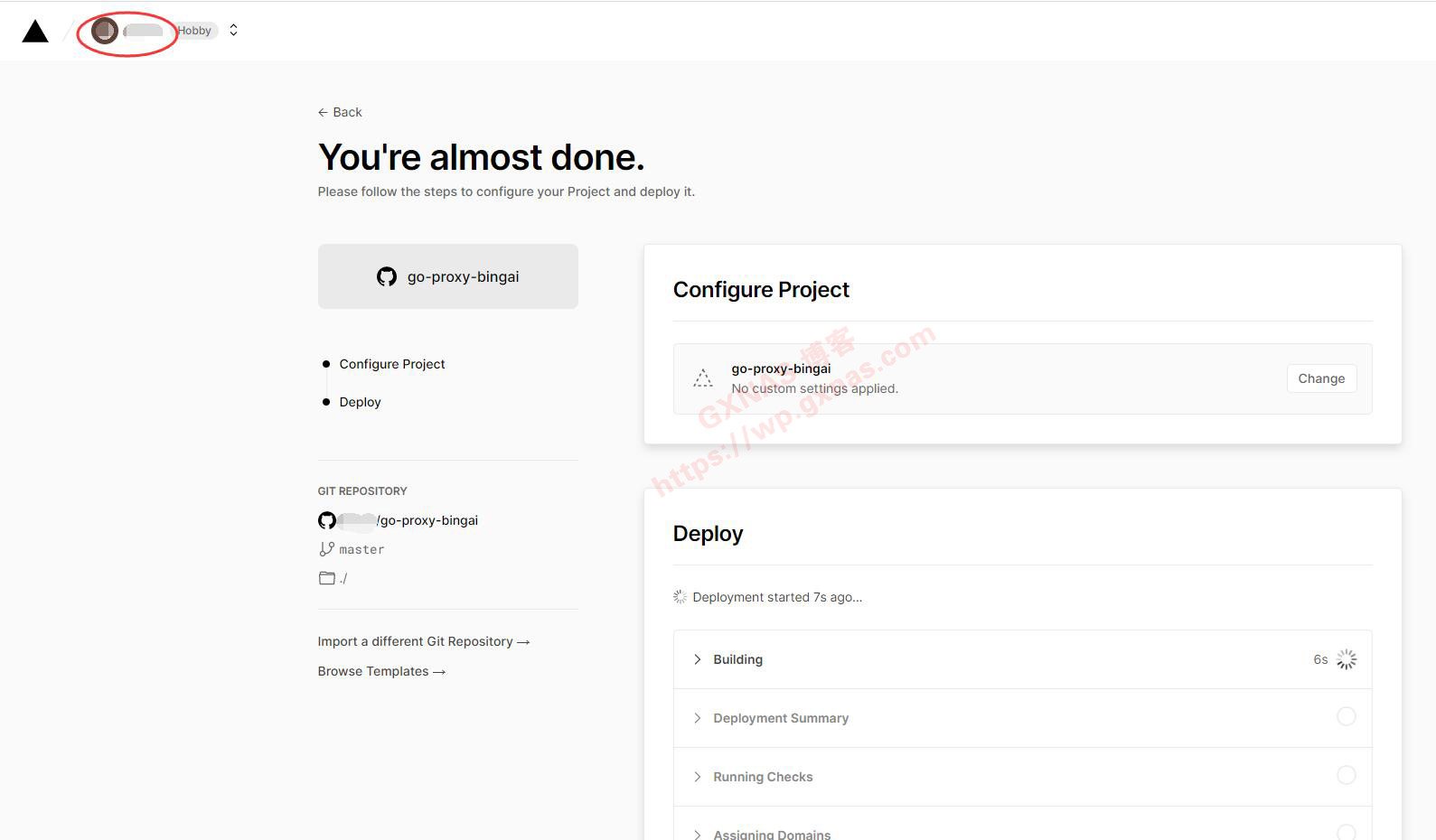
Task: Click the root directory folder icon
Action: pyautogui.click(x=326, y=578)
